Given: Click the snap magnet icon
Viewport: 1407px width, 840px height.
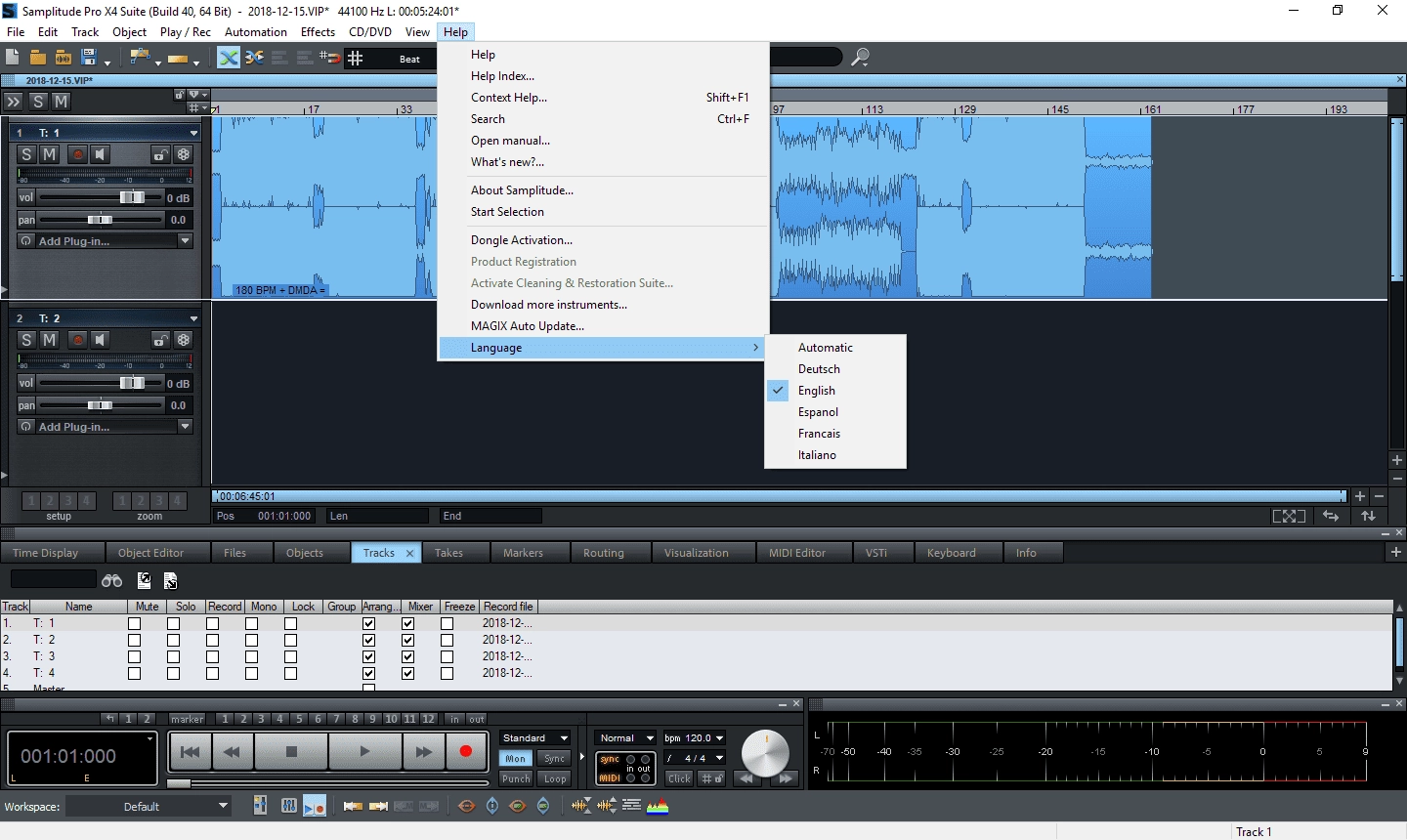Looking at the screenshot, I should [330, 59].
